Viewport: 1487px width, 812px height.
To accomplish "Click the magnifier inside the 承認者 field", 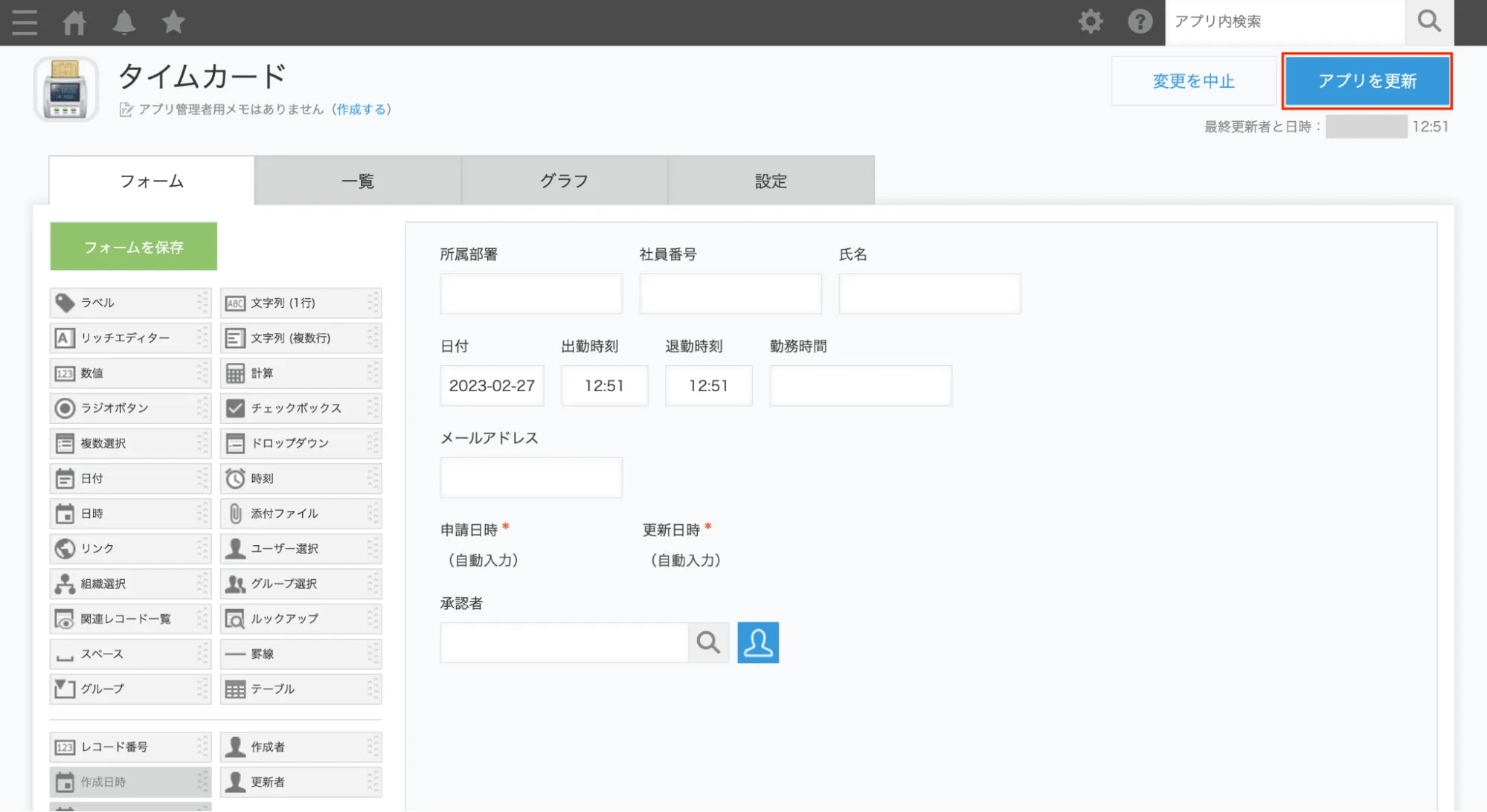I will click(x=707, y=642).
